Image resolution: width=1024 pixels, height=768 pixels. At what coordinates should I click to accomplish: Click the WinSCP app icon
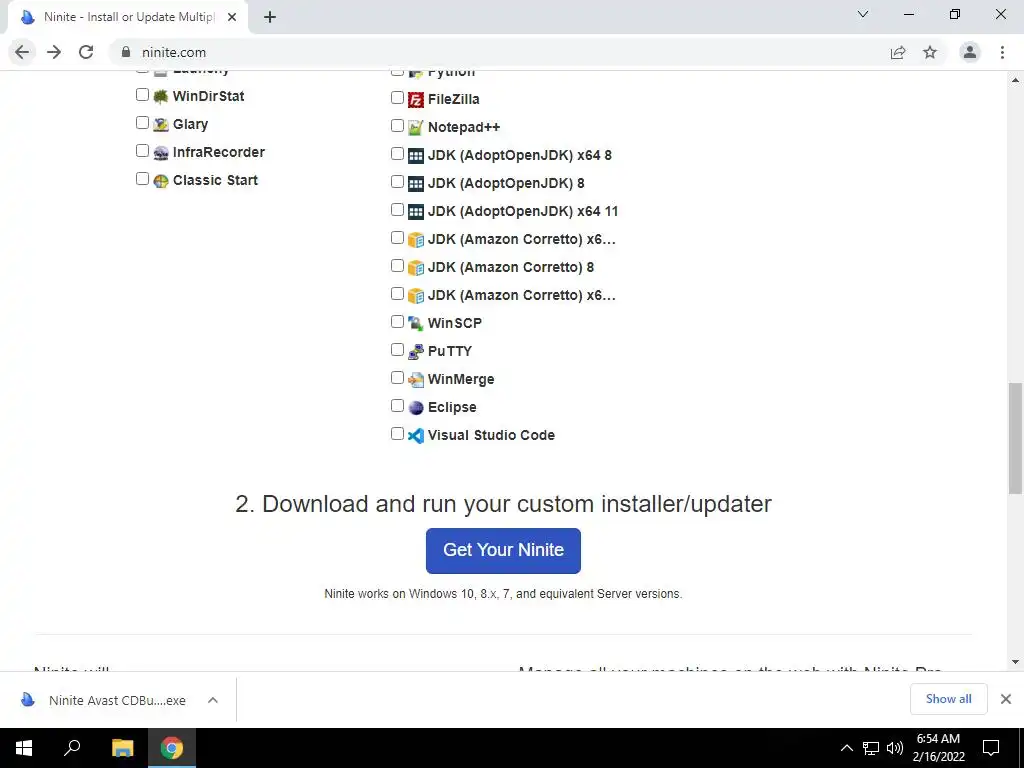pyautogui.click(x=416, y=324)
